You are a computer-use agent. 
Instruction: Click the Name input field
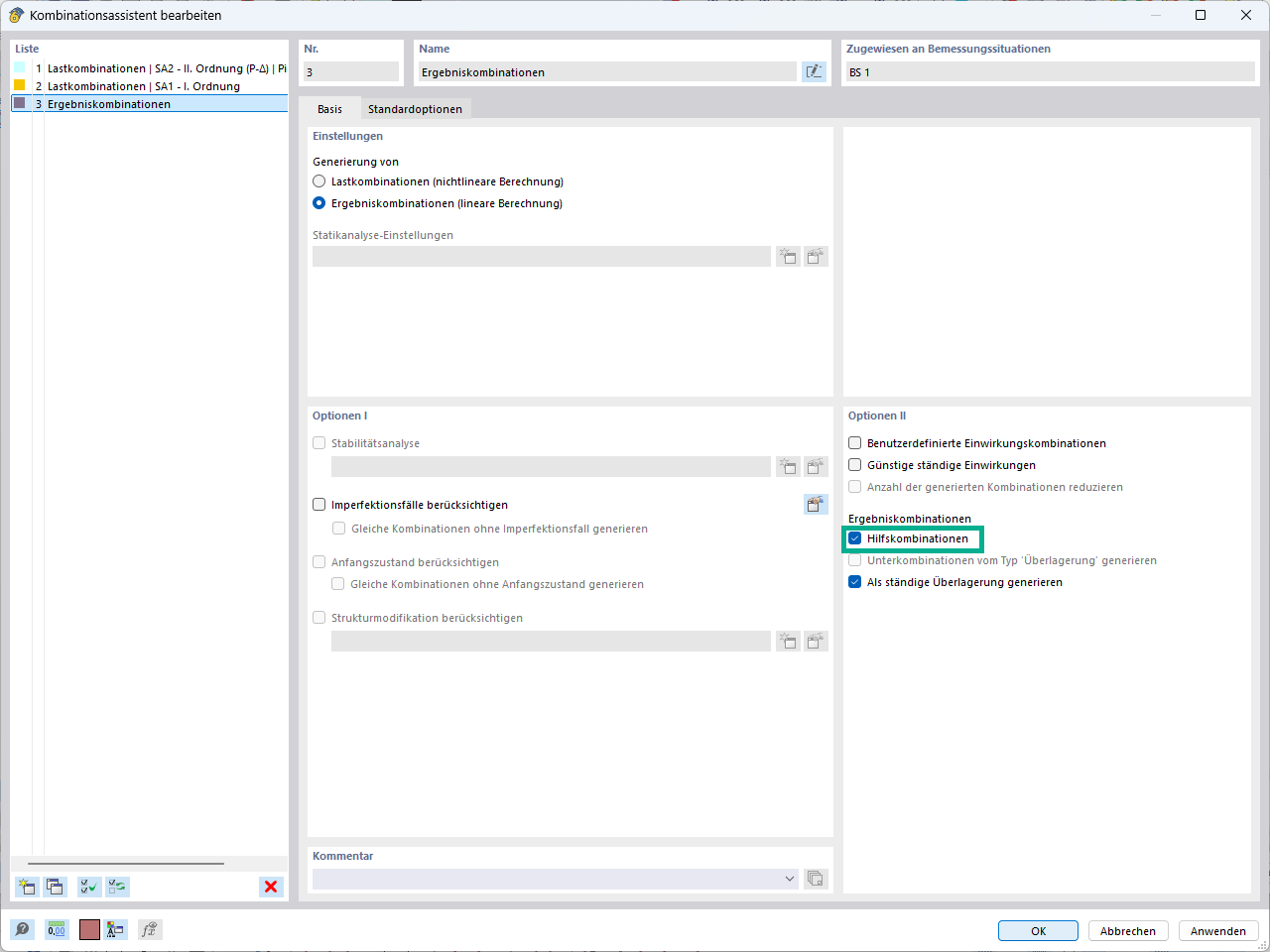[607, 71]
